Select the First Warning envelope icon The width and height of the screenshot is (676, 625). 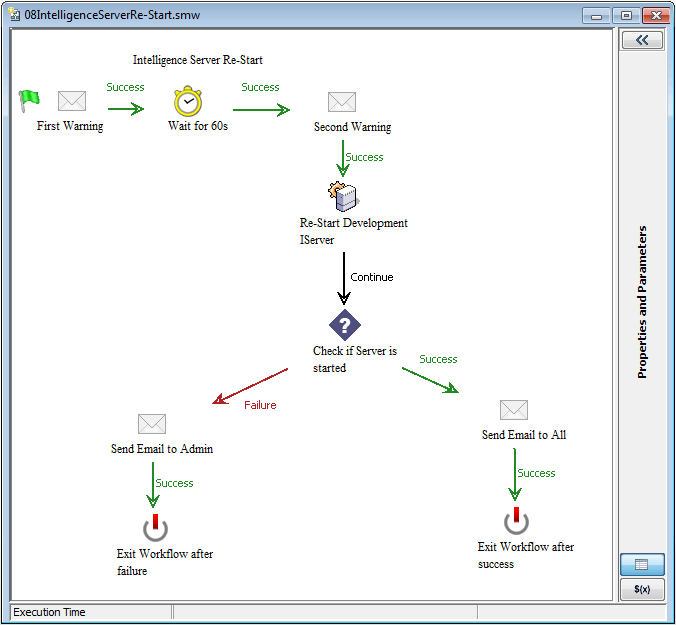[71, 101]
